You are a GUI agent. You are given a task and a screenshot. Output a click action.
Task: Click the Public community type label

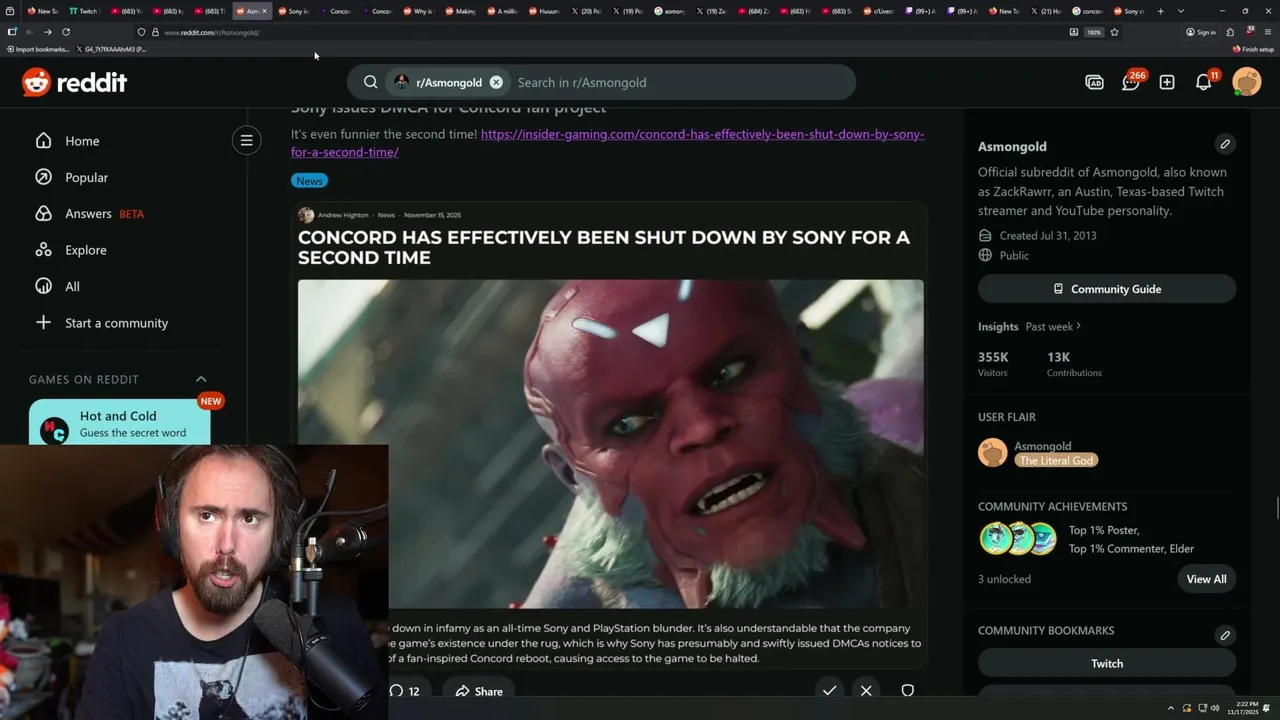[1014, 255]
